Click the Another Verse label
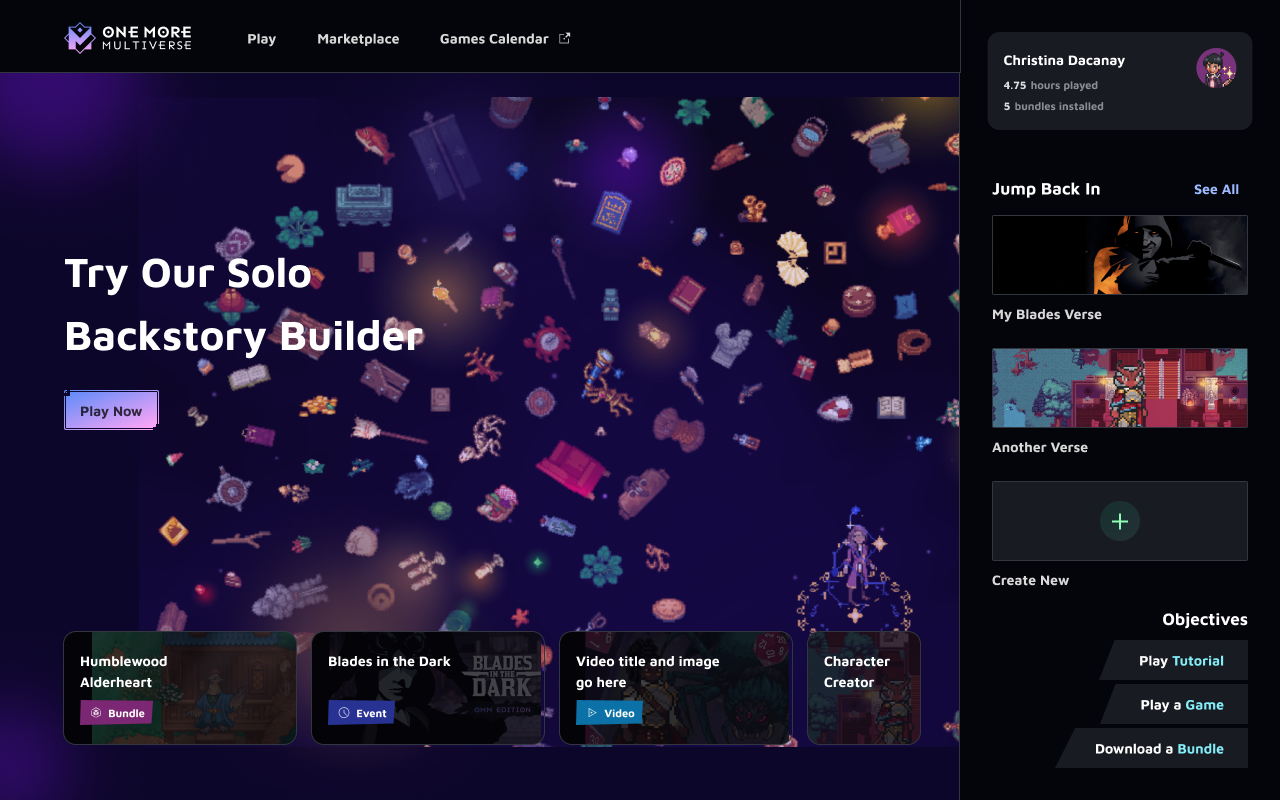 [1040, 447]
